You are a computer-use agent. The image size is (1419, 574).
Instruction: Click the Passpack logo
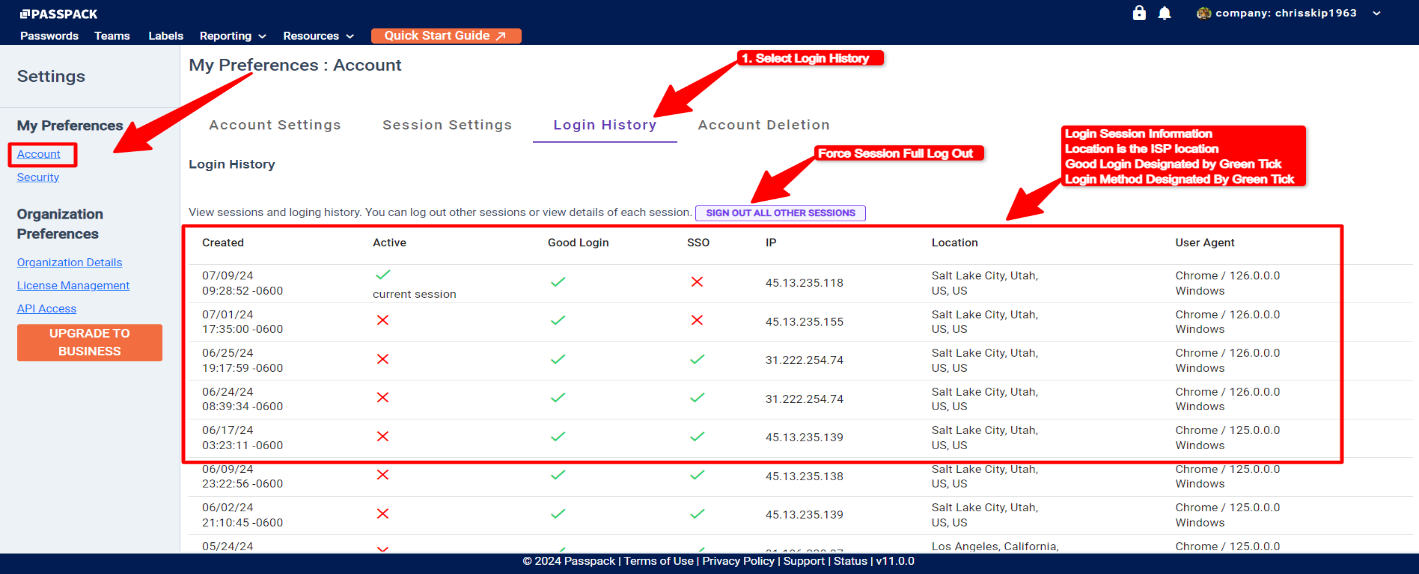pos(59,14)
